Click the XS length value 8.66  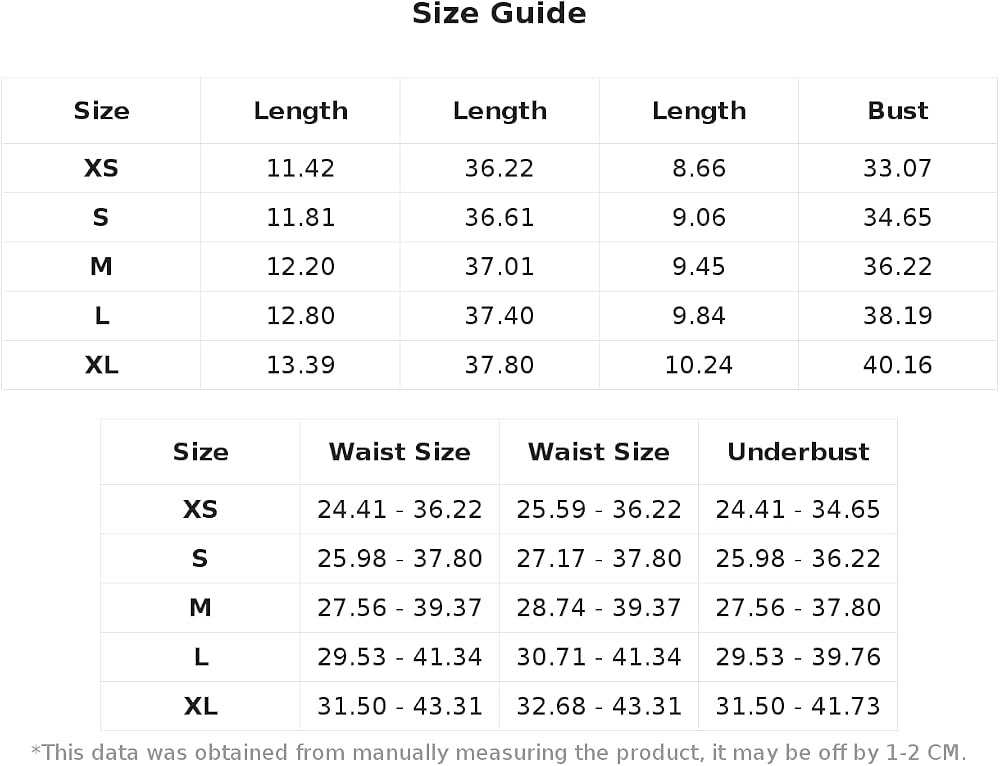pos(698,168)
